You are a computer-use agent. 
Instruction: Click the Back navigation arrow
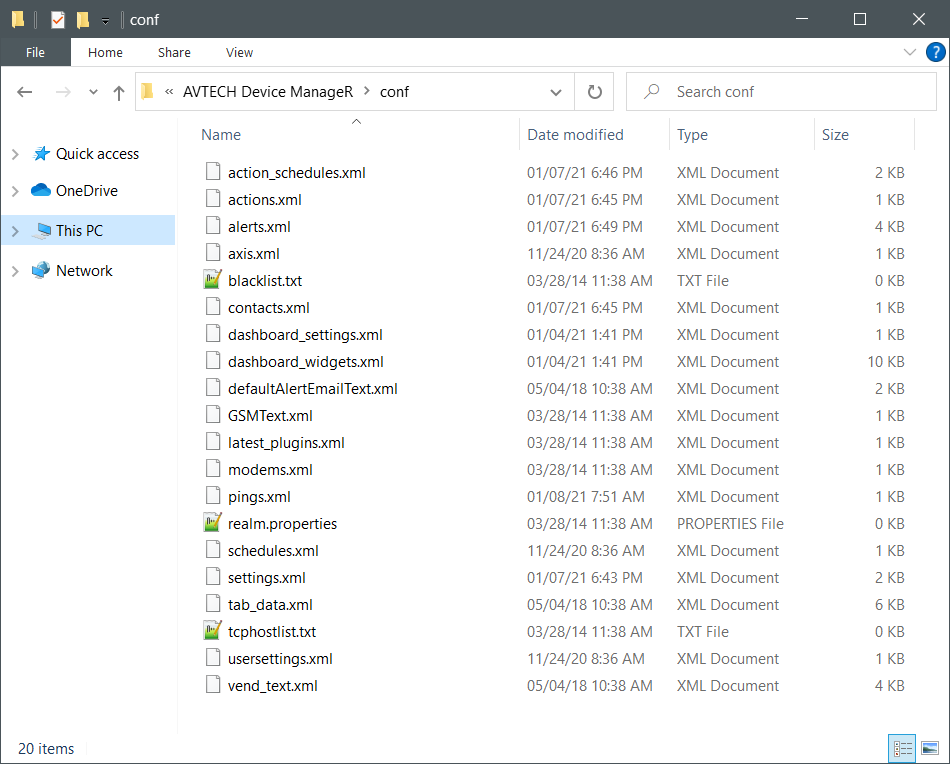25,92
